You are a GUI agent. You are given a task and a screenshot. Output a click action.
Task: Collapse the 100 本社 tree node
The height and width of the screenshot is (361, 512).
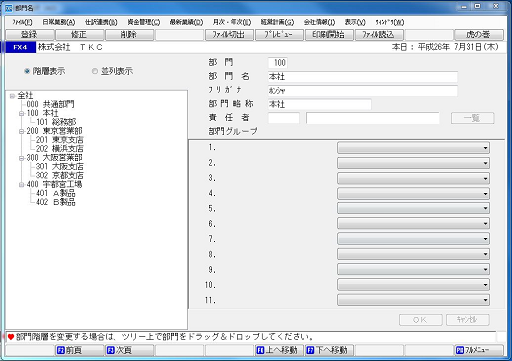click(x=21, y=114)
